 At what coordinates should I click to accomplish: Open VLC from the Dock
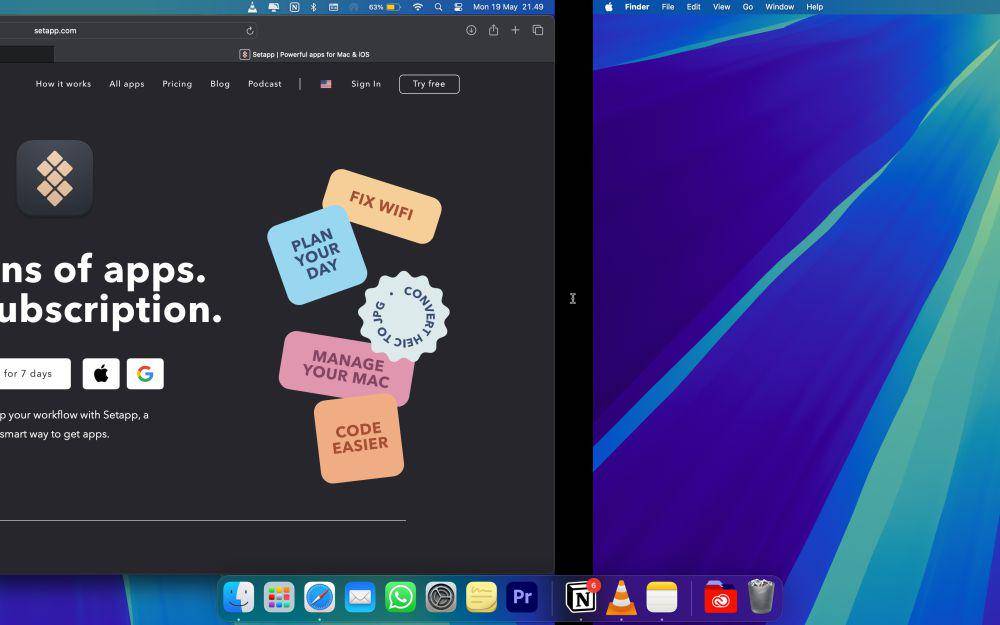click(x=621, y=597)
